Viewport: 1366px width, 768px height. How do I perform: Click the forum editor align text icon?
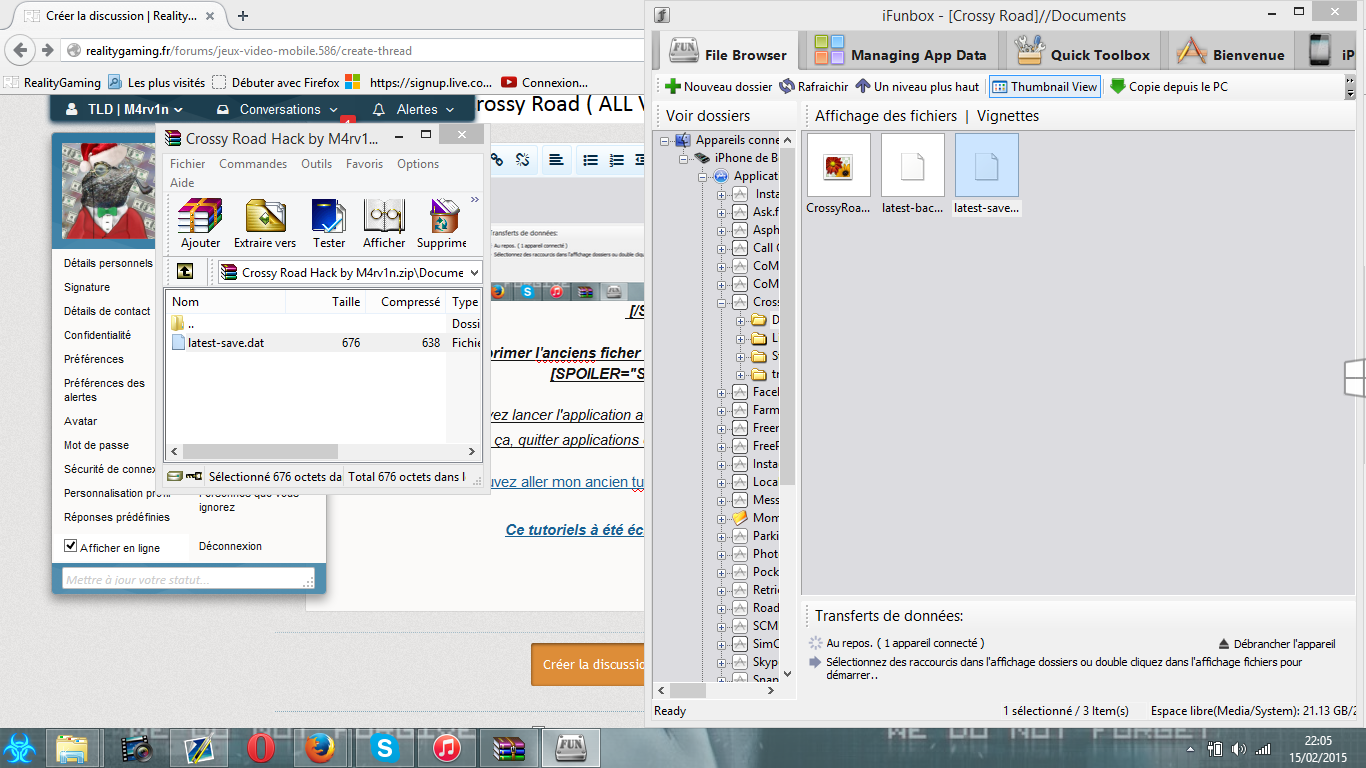[x=556, y=160]
